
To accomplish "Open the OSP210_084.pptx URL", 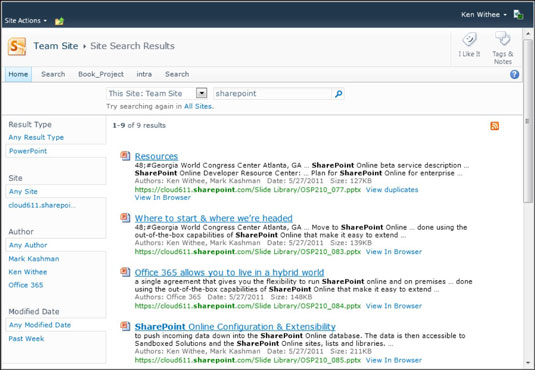I will pyautogui.click(x=248, y=306).
